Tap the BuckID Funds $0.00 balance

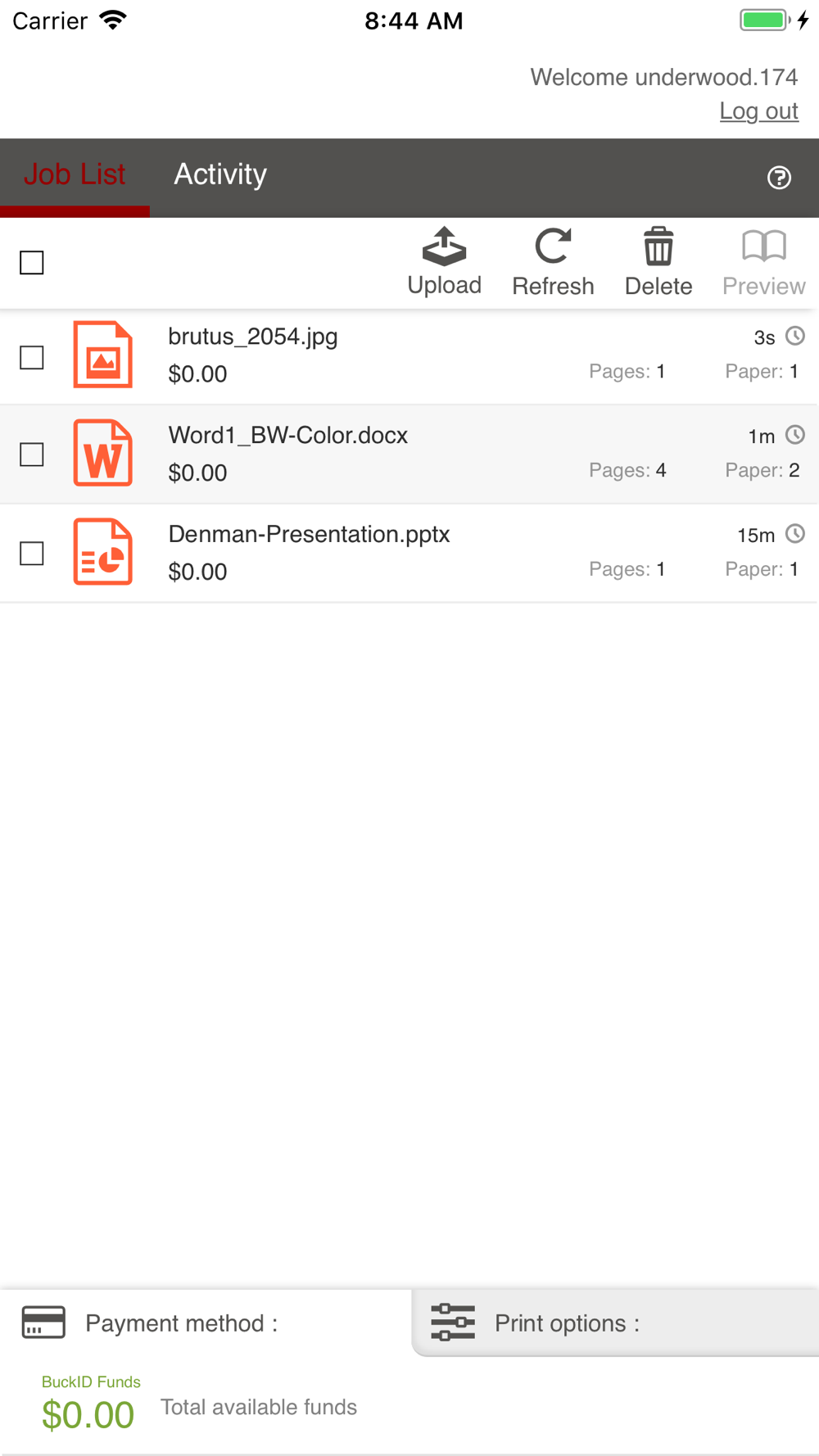(88, 1414)
